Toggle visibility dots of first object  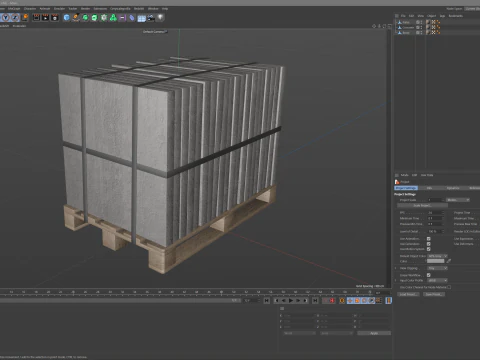[421, 22]
